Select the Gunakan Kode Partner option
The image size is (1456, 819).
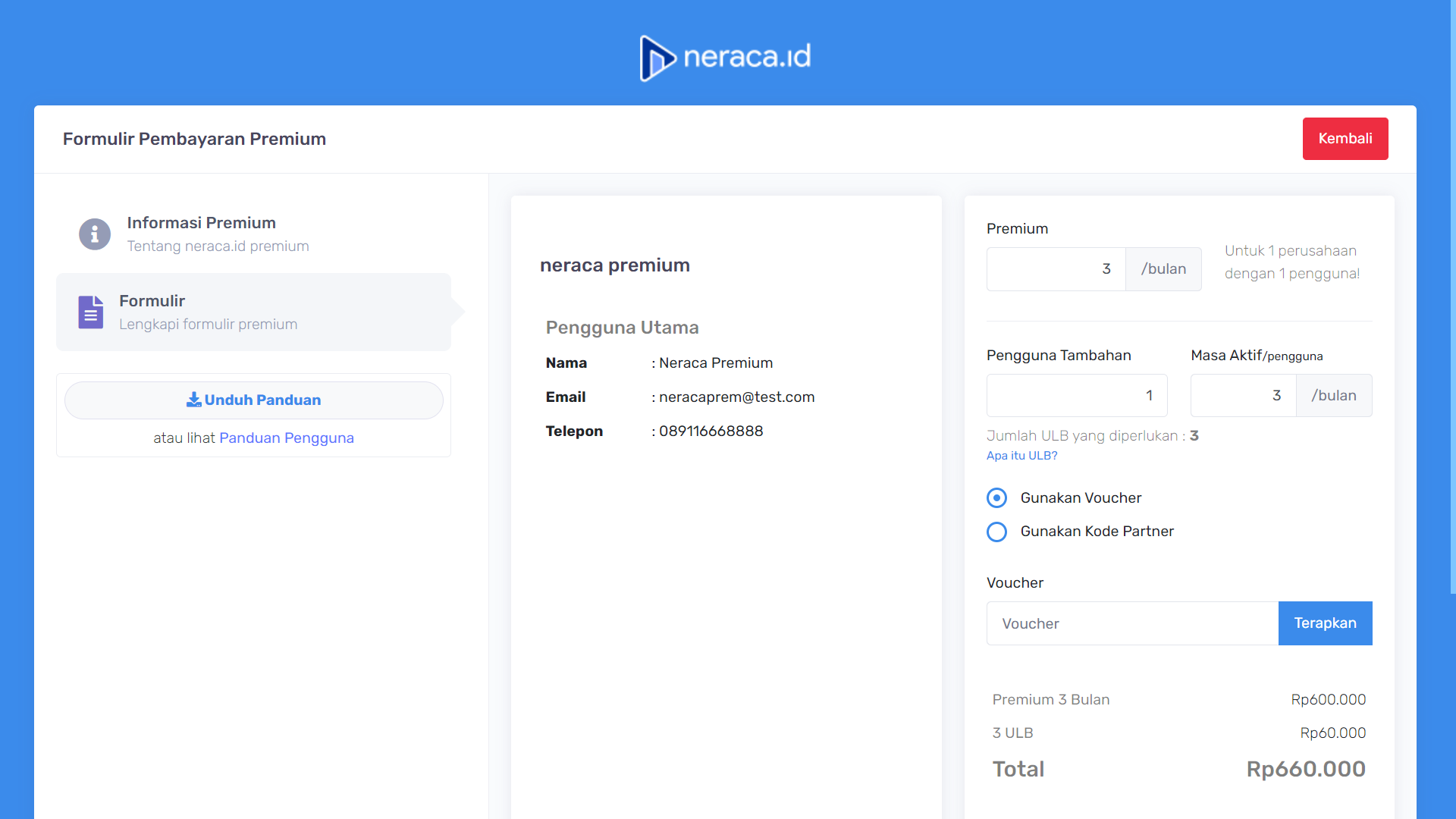(996, 532)
